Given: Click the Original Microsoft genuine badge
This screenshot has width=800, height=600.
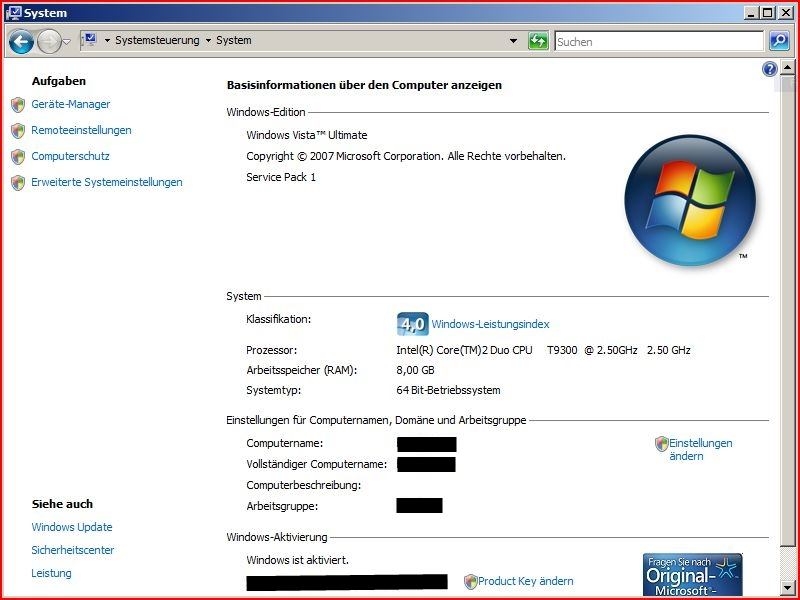Looking at the screenshot, I should pos(692,574).
